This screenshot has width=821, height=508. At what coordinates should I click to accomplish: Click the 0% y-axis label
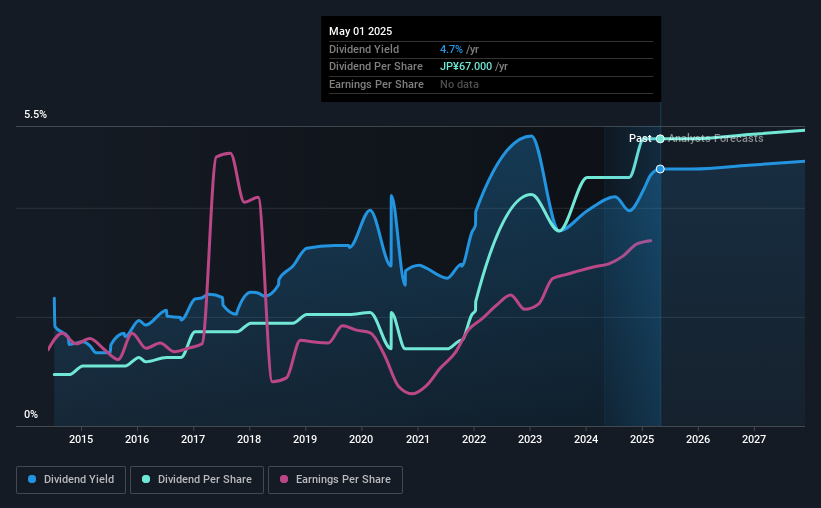[x=31, y=414]
